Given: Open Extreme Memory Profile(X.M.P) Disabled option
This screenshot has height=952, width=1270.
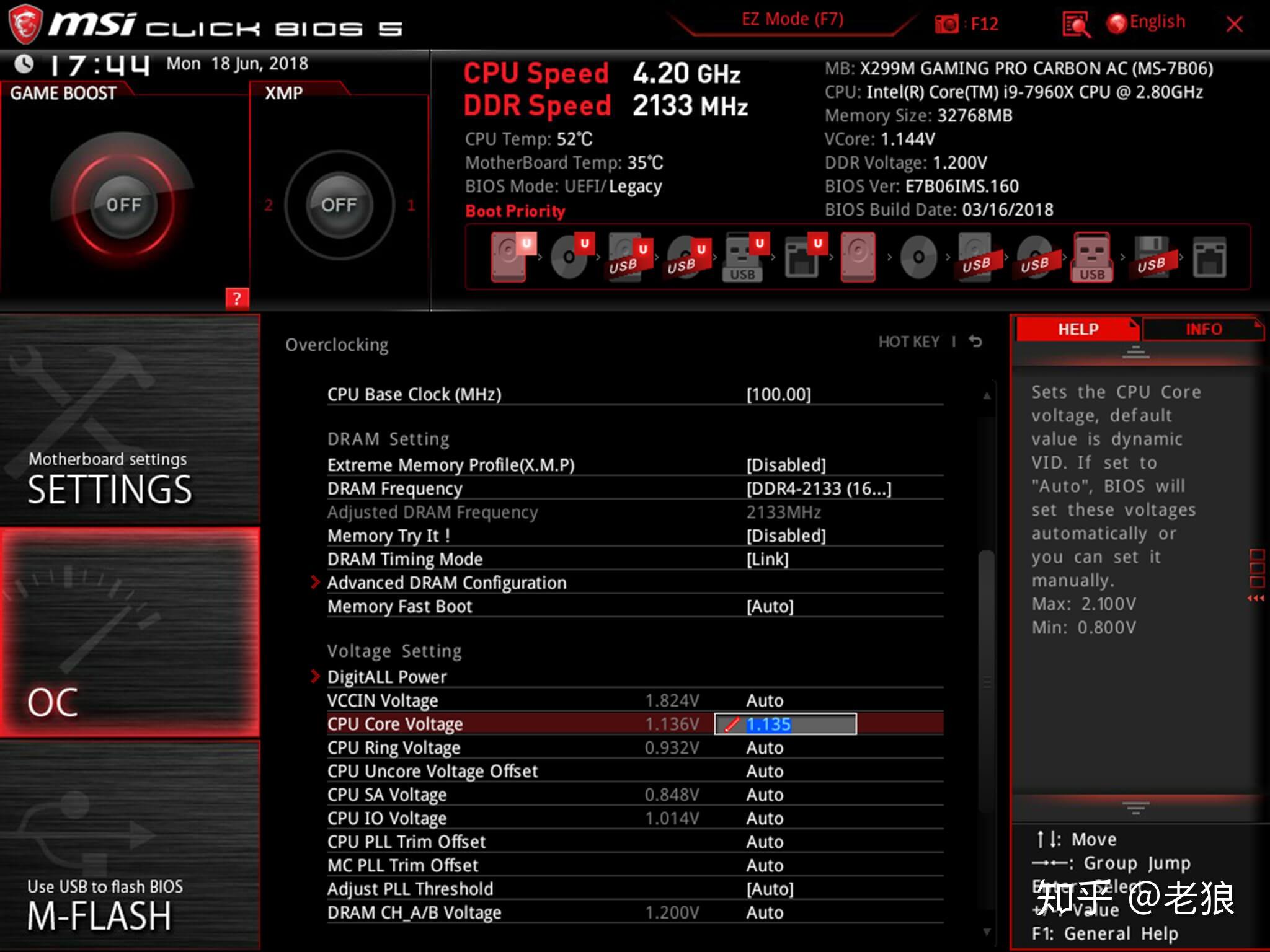Looking at the screenshot, I should 786,465.
